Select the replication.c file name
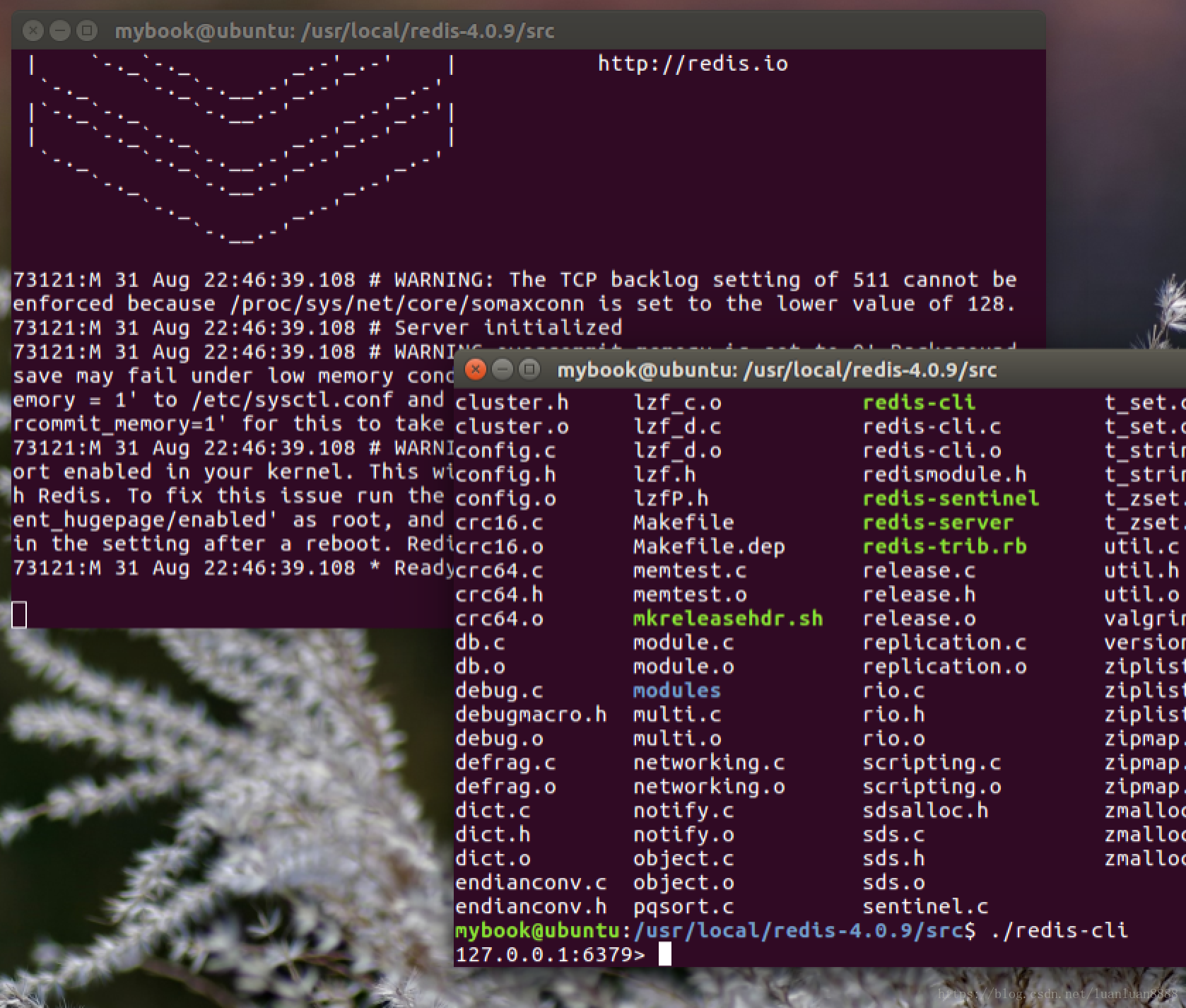 pyautogui.click(x=944, y=643)
